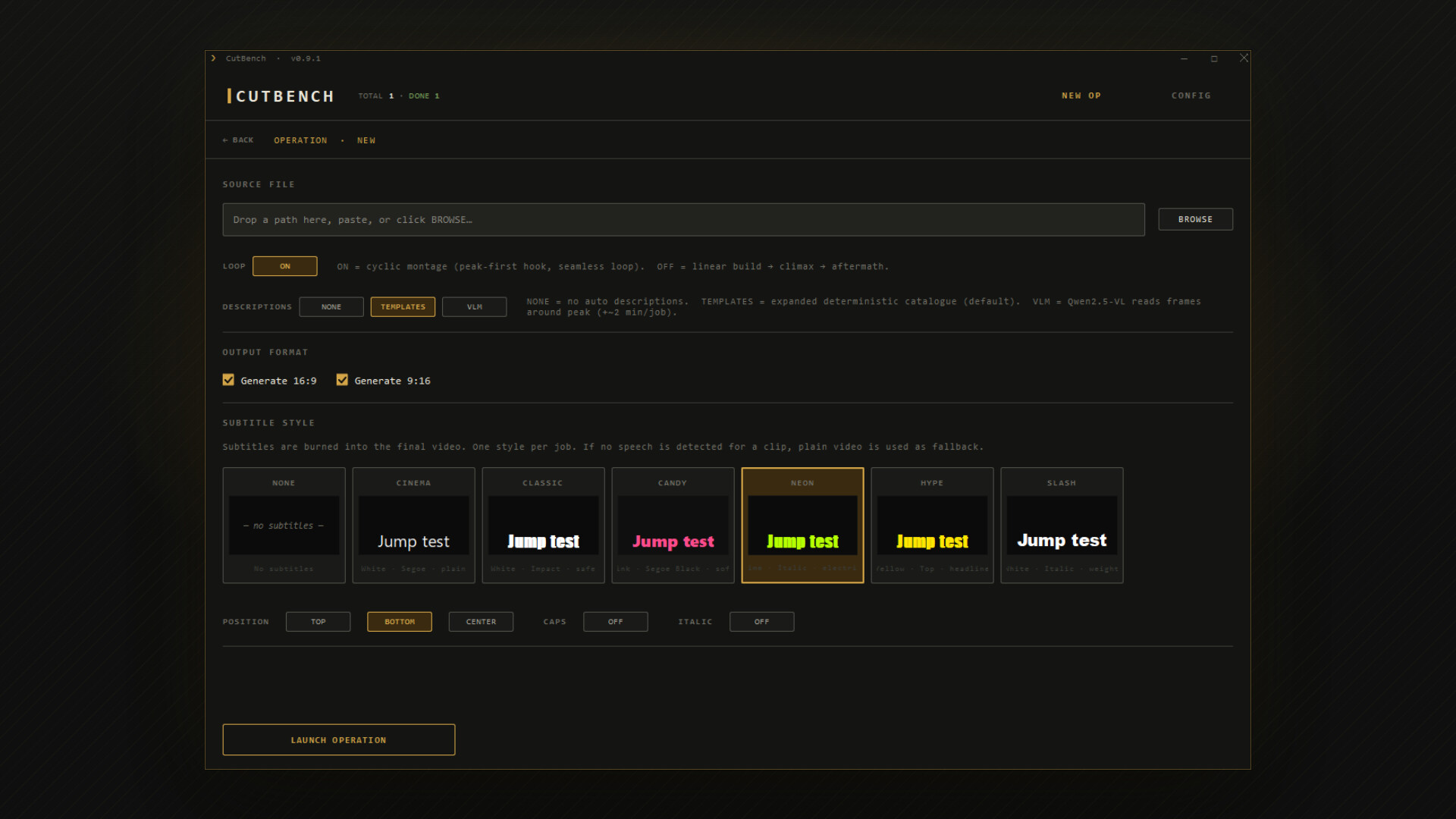This screenshot has height=819, width=1456.
Task: Click the DONE 1 counter text
Action: (424, 96)
